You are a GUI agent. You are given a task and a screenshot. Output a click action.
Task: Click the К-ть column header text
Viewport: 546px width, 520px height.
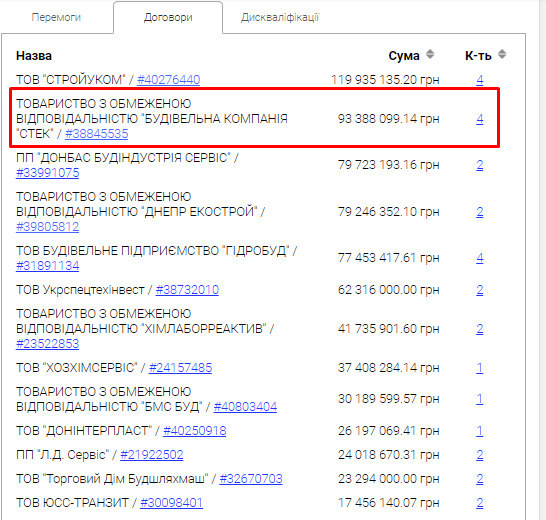(x=478, y=56)
